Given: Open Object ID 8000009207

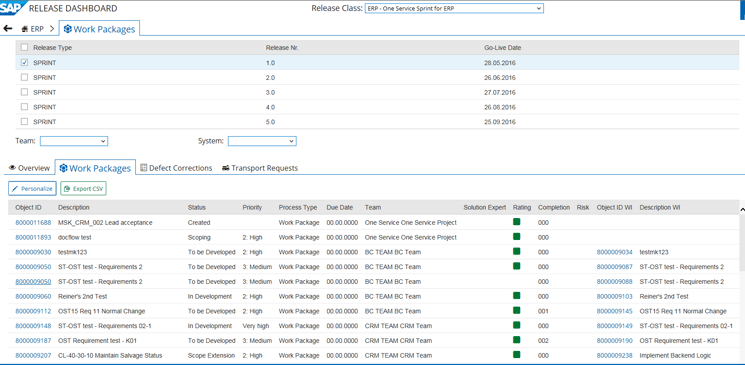Looking at the screenshot, I should (x=33, y=355).
